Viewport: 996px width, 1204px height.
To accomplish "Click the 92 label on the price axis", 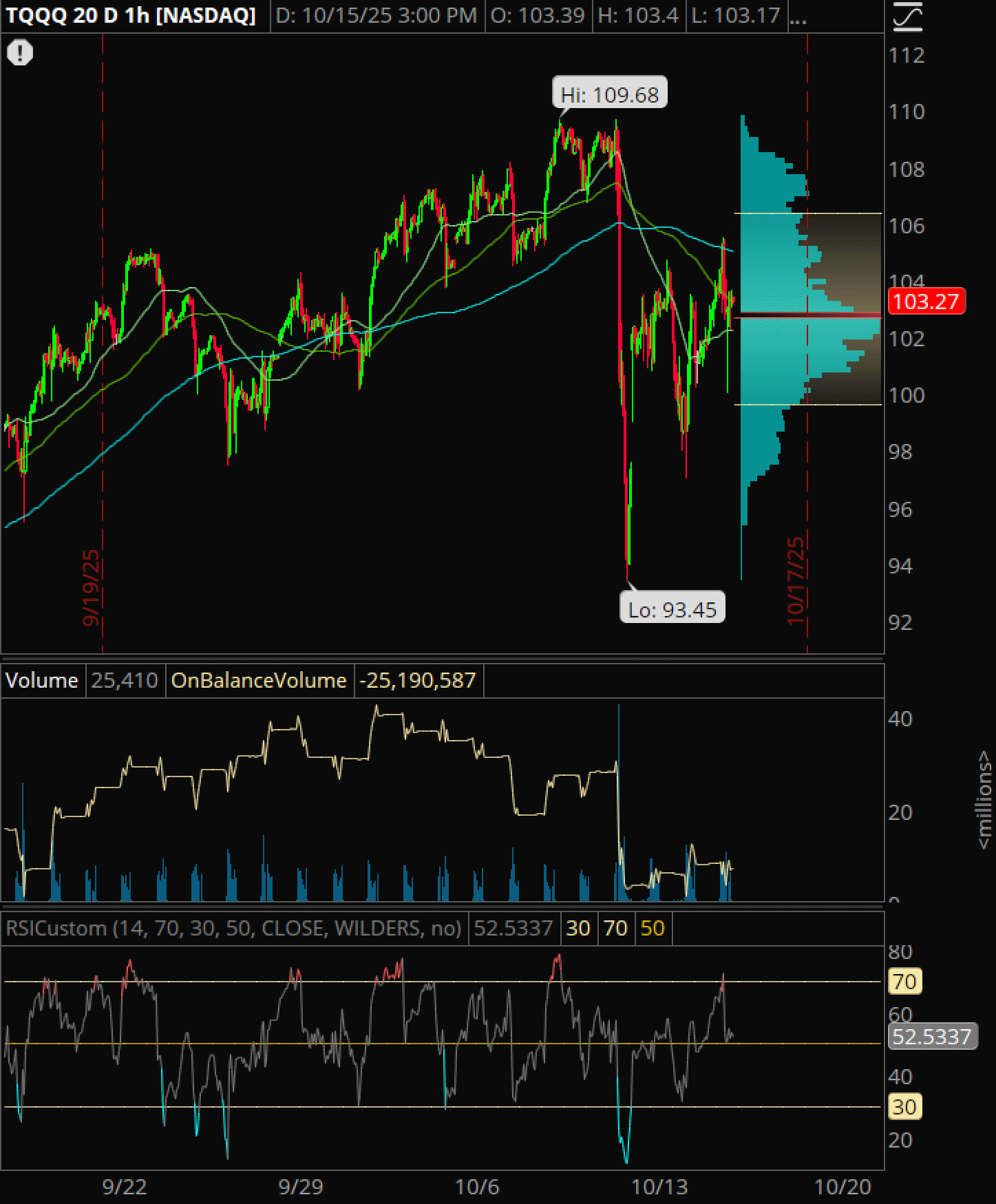I will click(x=900, y=622).
